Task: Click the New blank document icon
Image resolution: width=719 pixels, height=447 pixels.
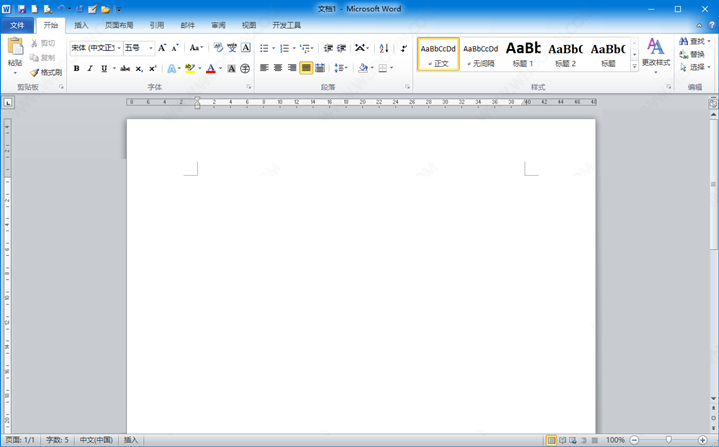Action: coord(34,9)
